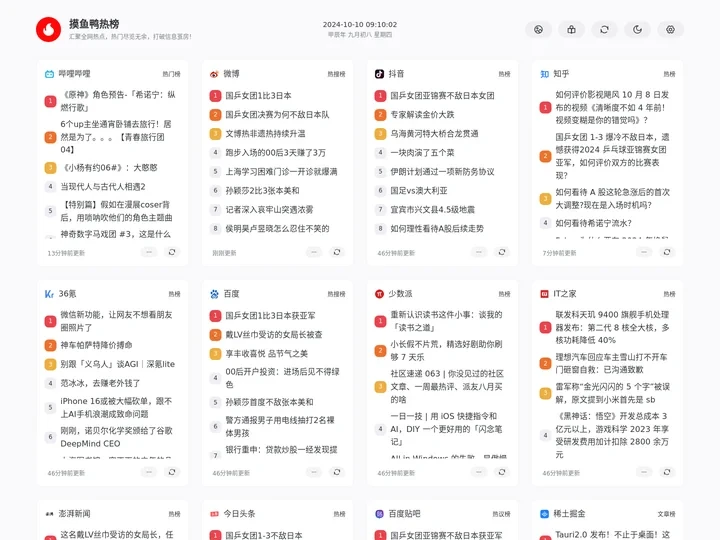The width and height of the screenshot is (720, 540).
Task: Open more options on IT之家 card
Action: point(644,472)
